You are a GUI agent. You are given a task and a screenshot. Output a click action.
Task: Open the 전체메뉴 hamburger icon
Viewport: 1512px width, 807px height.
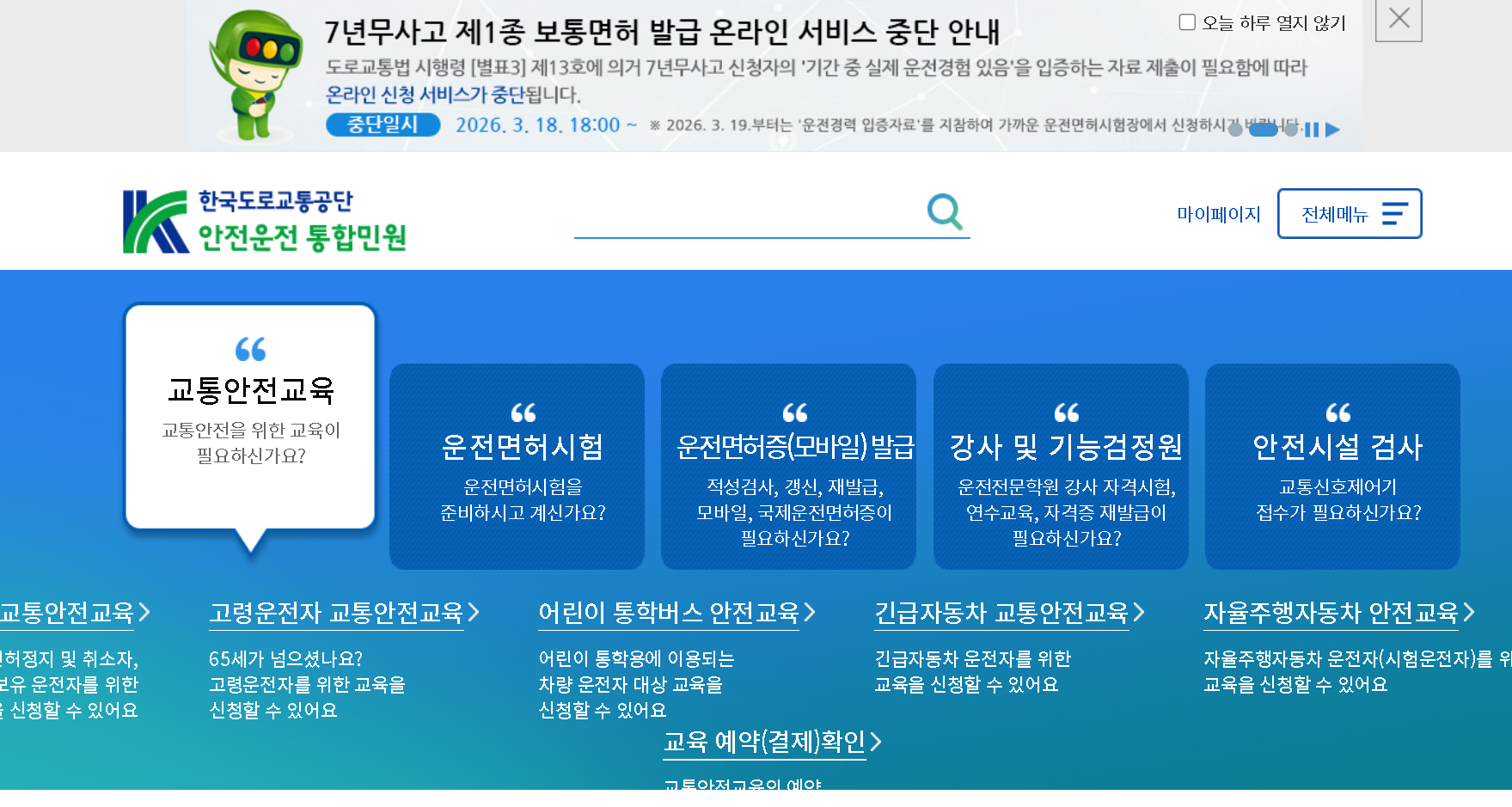(x=1396, y=214)
